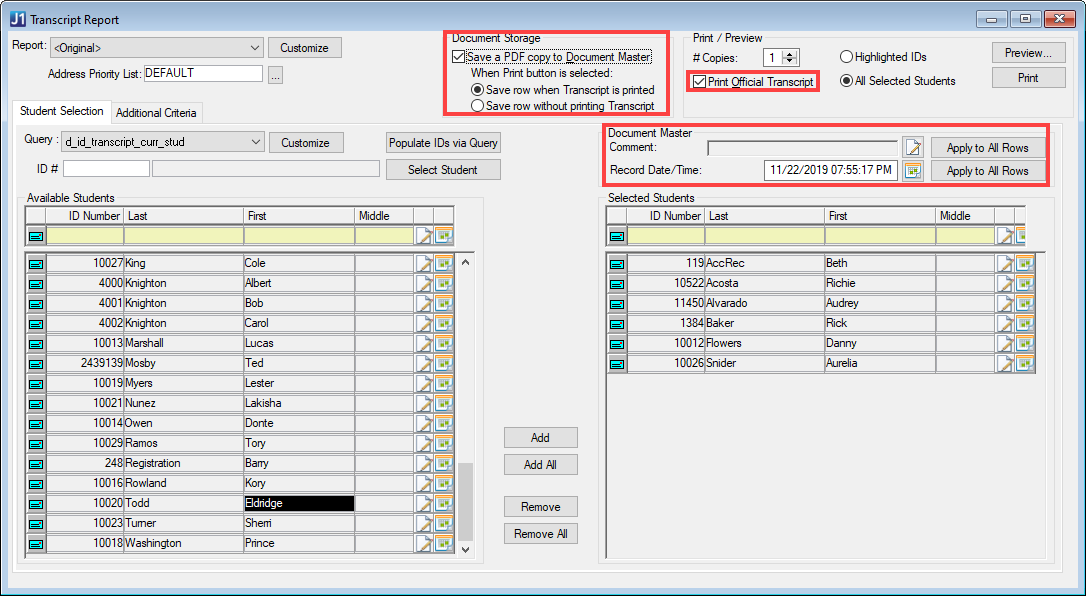Image resolution: width=1086 pixels, height=596 pixels.
Task: Open the calendar icon in Acosta Richie's row
Action: (1024, 283)
